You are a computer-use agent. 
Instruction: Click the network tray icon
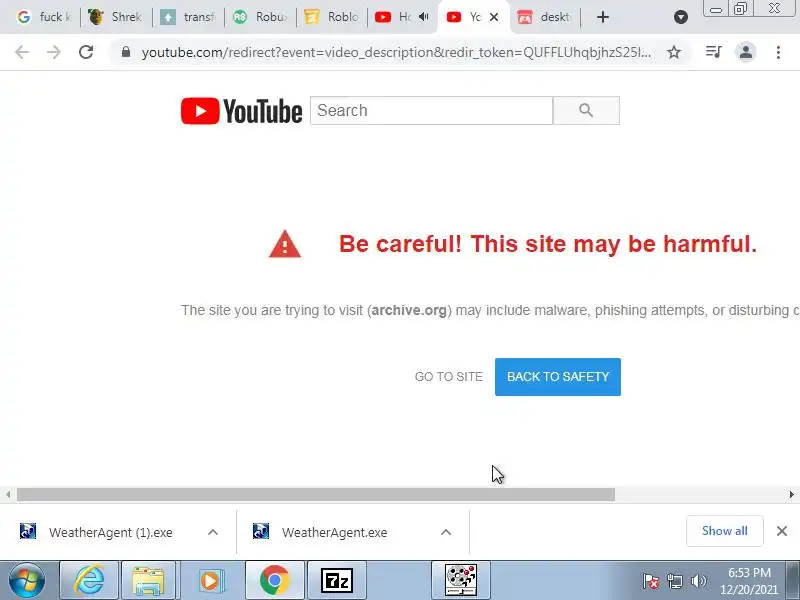pos(674,581)
